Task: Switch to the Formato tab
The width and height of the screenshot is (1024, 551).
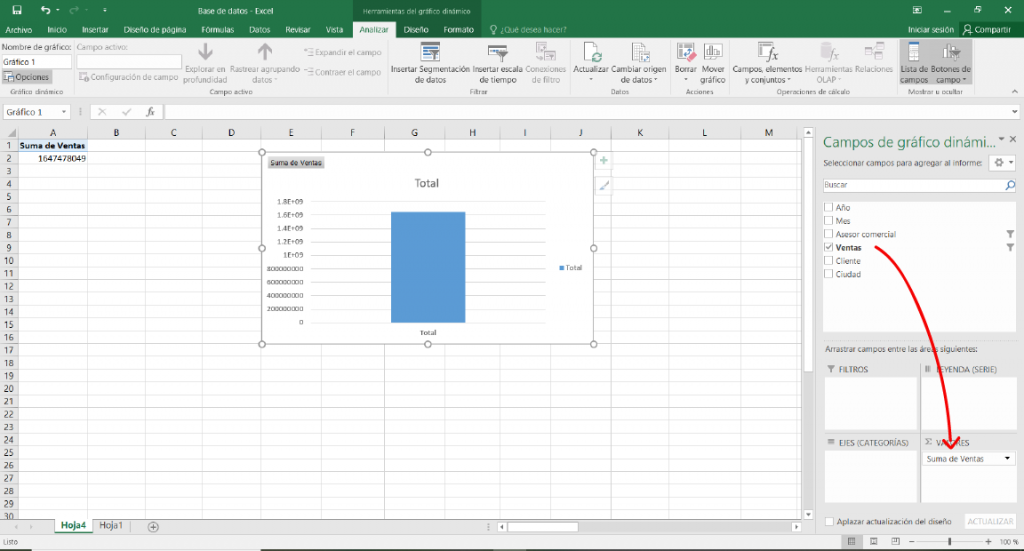Action: tap(458, 30)
